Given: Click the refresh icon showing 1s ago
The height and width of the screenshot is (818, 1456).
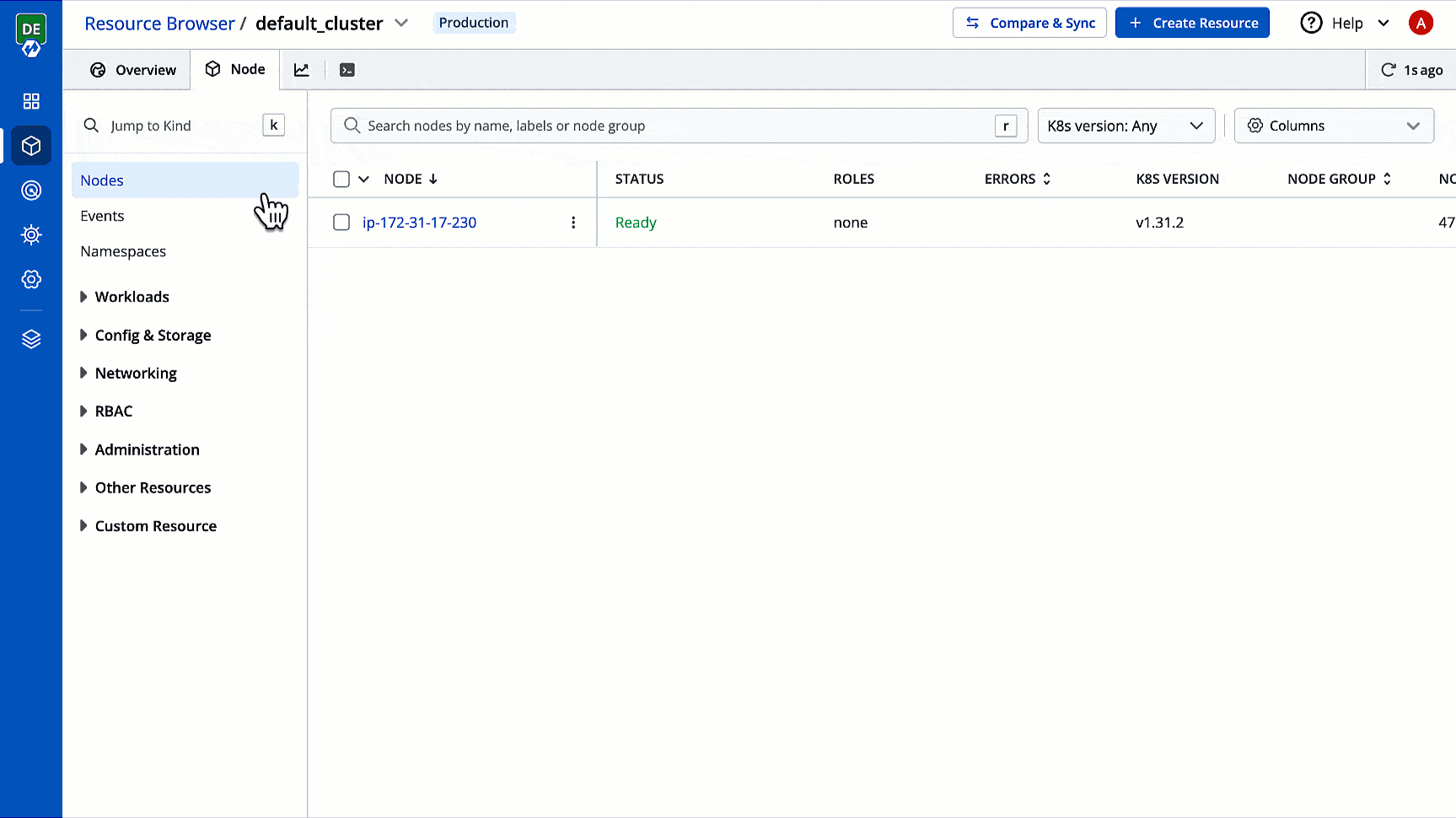Looking at the screenshot, I should (x=1388, y=70).
